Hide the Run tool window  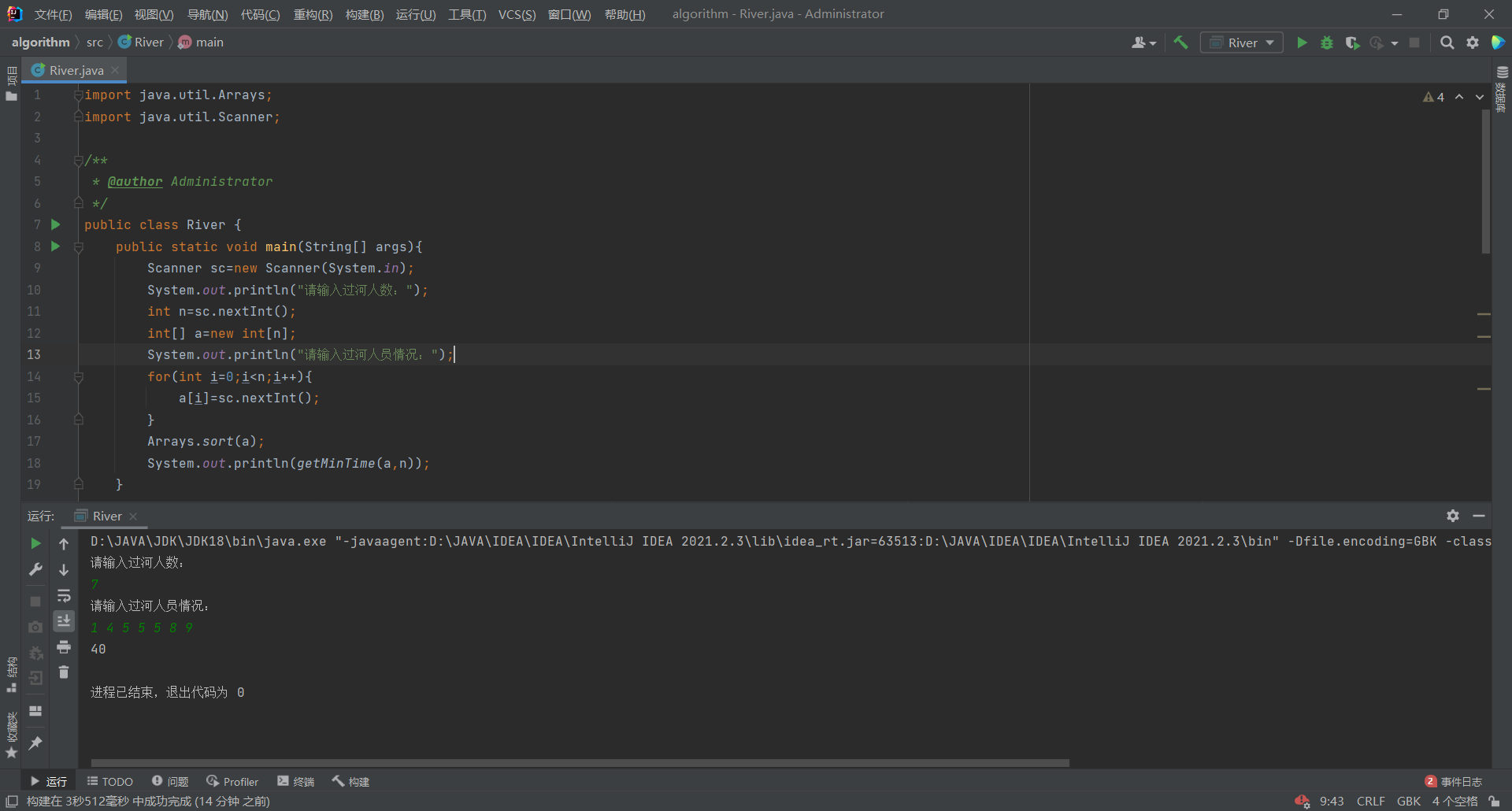(1479, 516)
